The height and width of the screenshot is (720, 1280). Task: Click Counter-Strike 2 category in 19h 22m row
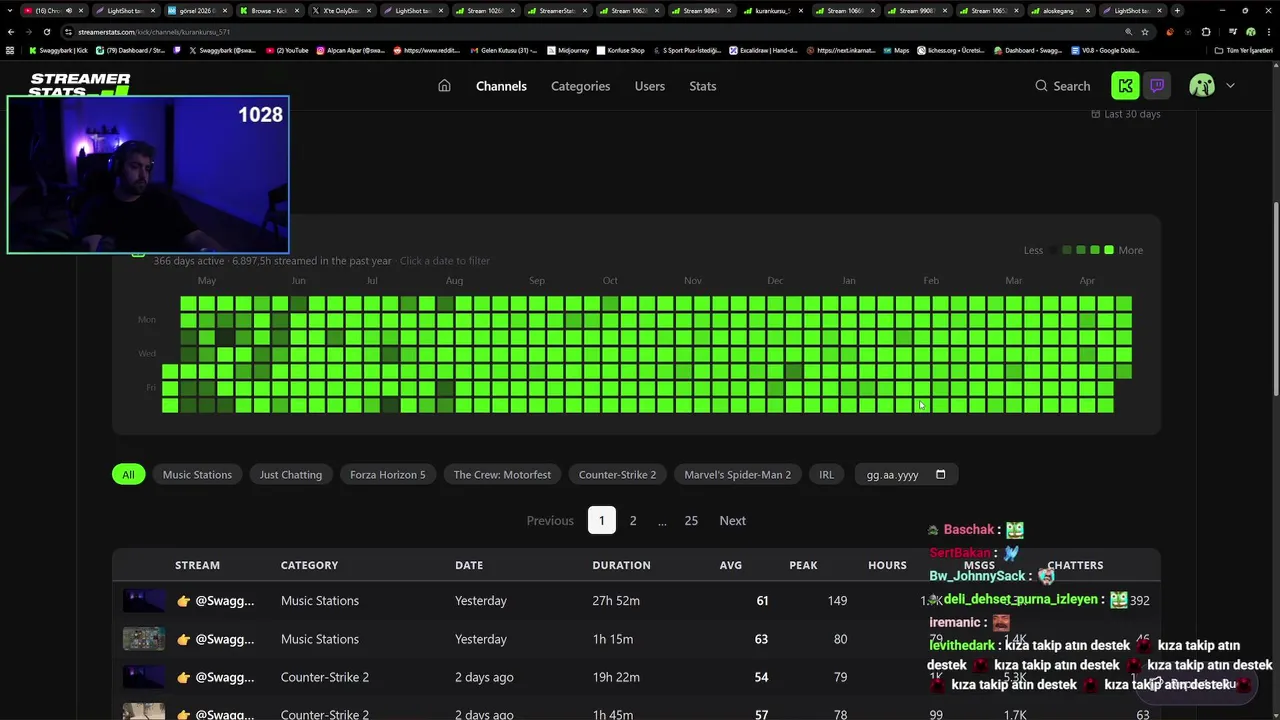pyautogui.click(x=325, y=677)
